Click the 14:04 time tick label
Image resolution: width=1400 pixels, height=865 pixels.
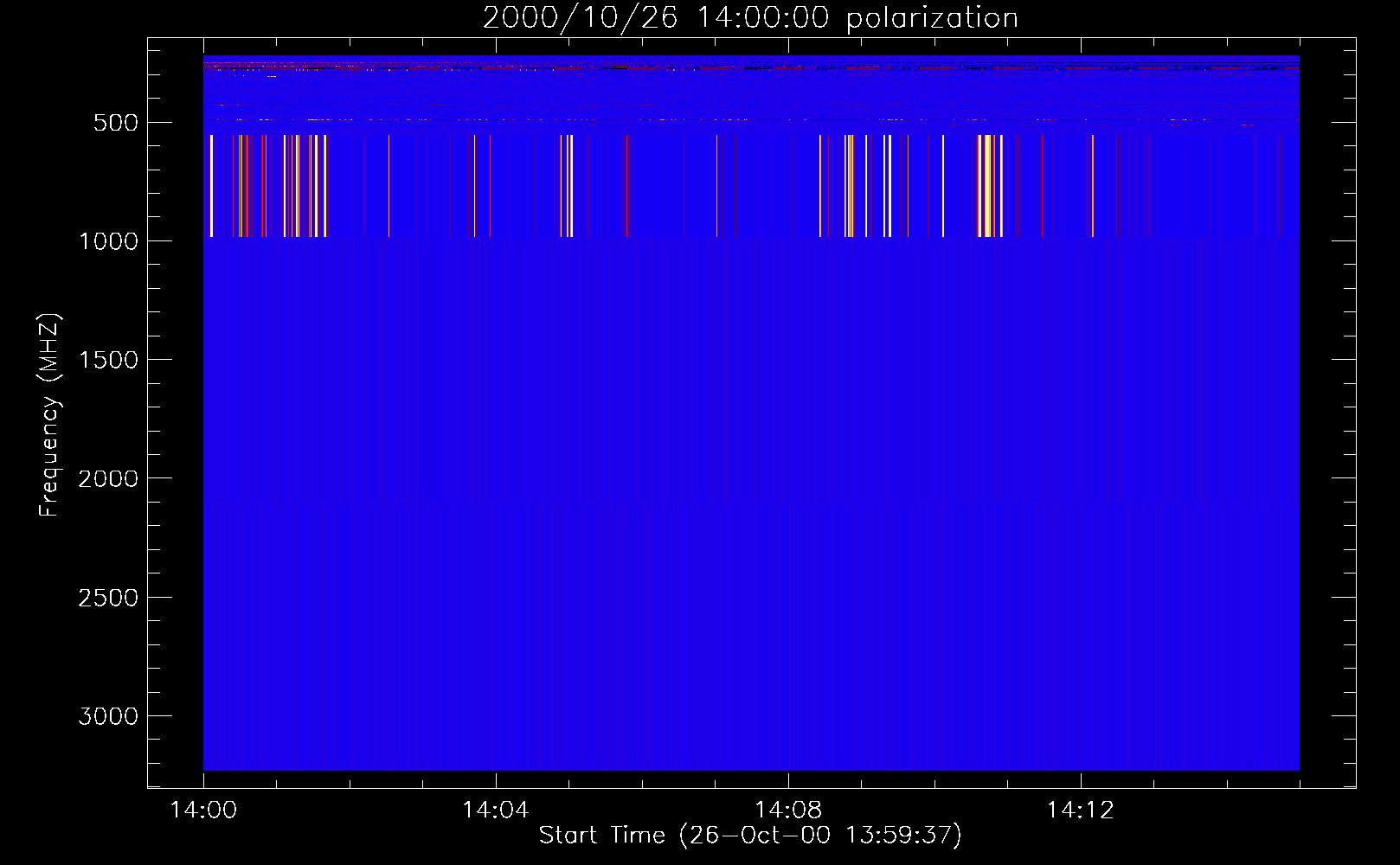(x=496, y=811)
